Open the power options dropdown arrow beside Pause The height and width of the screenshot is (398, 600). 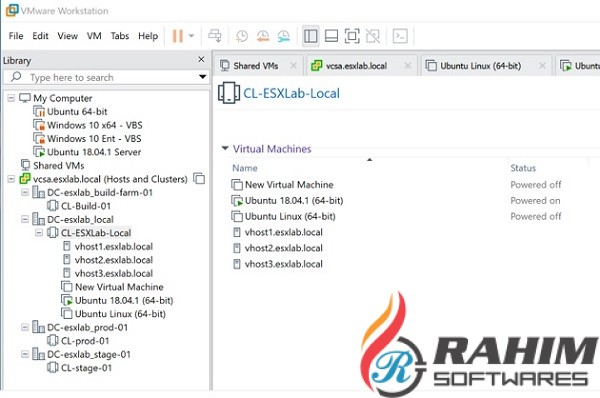pyautogui.click(x=191, y=36)
